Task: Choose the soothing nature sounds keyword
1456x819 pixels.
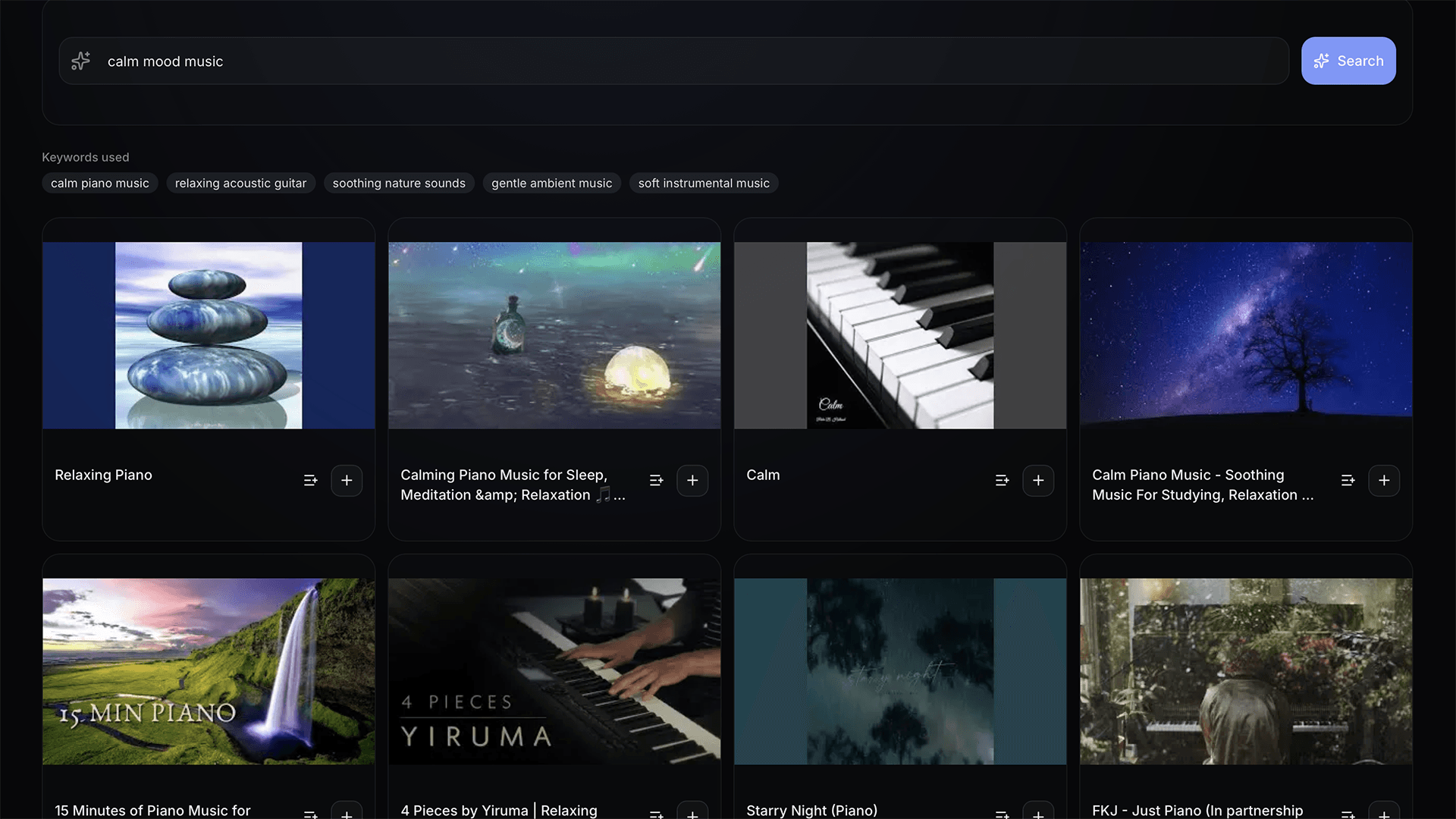Action: tap(399, 184)
